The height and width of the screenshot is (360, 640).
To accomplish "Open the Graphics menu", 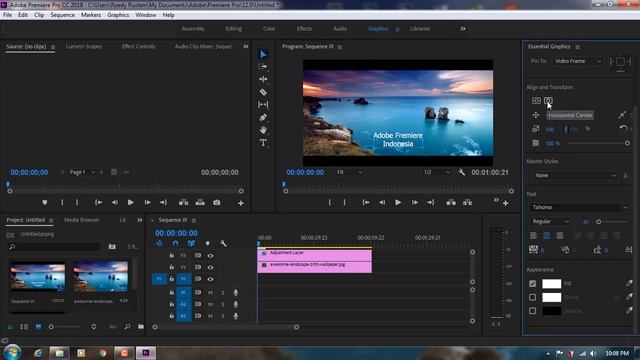I will pos(118,15).
